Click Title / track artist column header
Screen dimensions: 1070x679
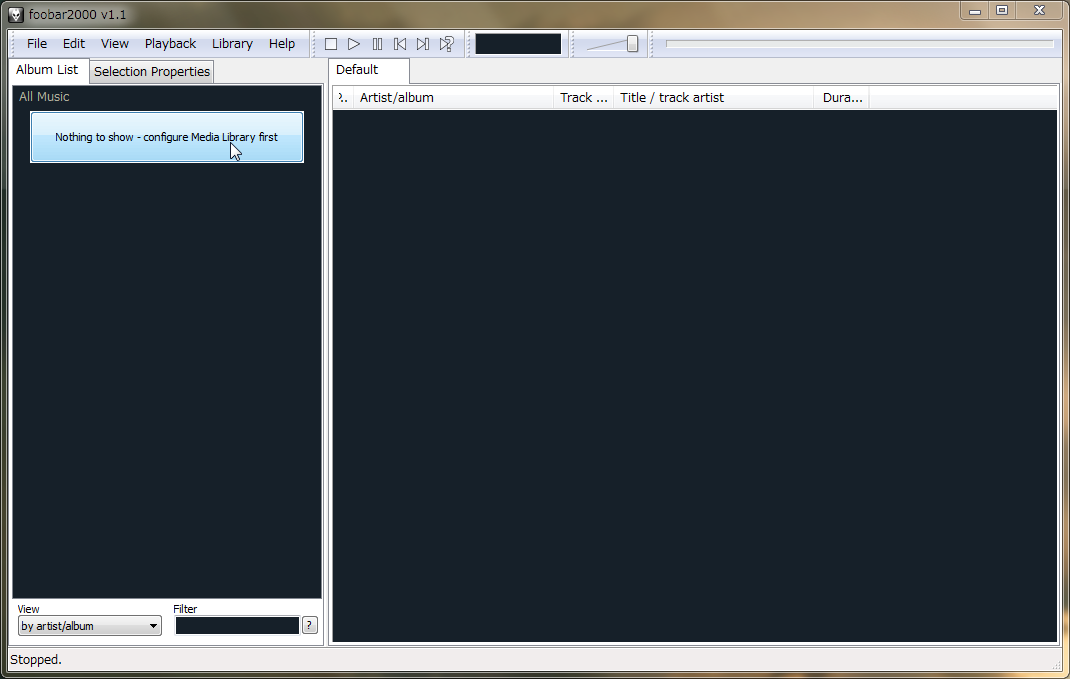pyautogui.click(x=714, y=98)
